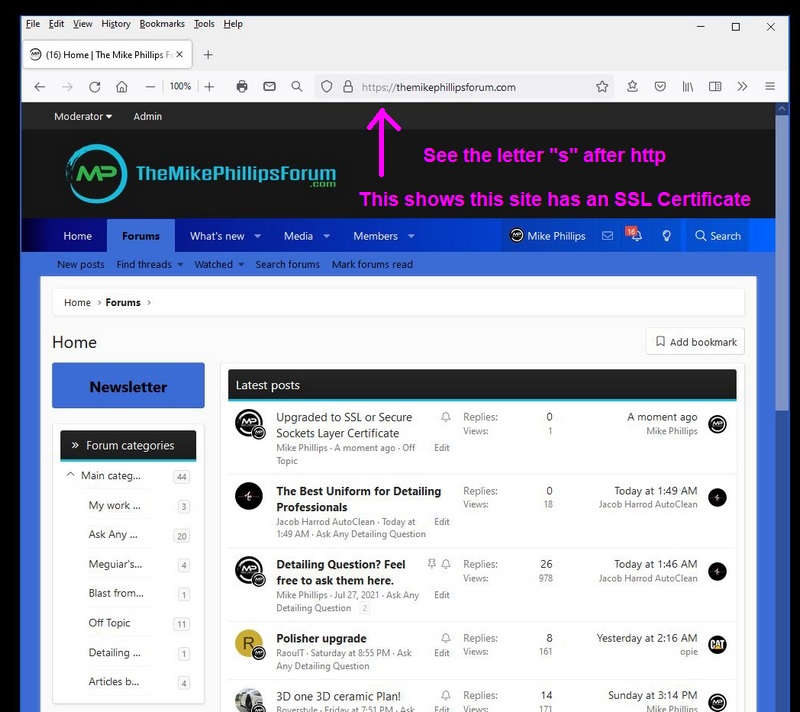Open the library bookshelf icon
Viewport: 800px width, 712px height.
688,87
